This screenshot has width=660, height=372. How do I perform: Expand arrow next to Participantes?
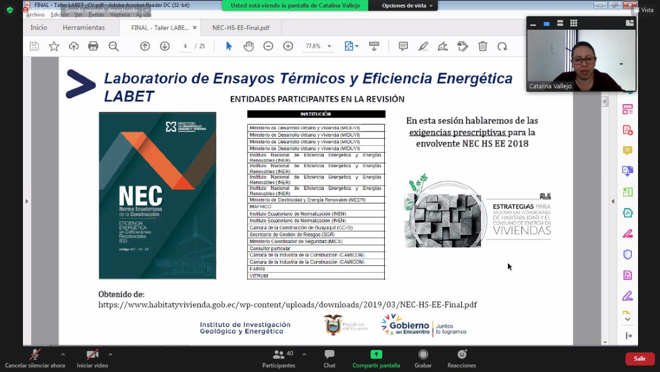(304, 354)
